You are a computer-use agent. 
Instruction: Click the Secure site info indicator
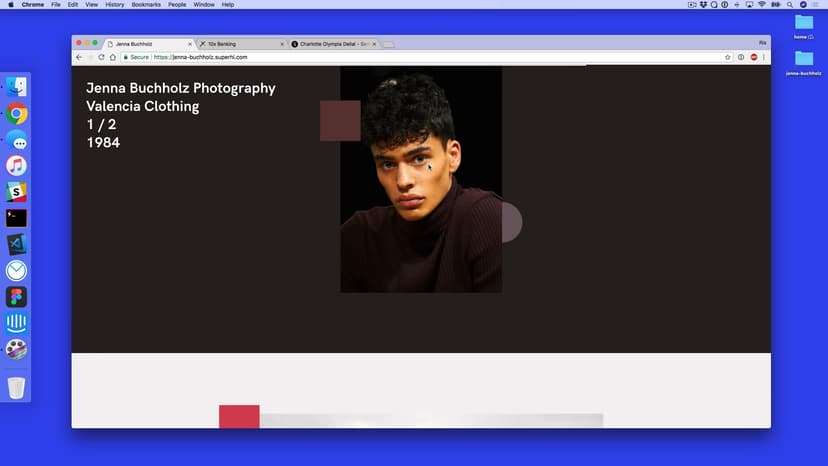point(136,57)
